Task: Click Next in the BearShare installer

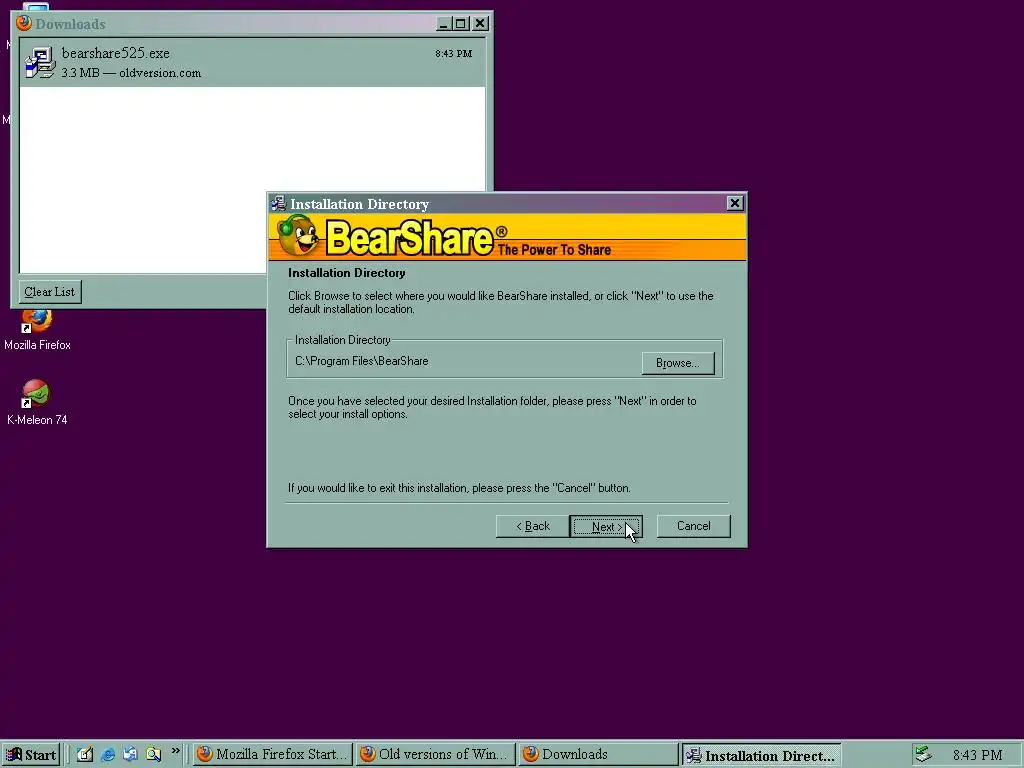Action: click(605, 526)
